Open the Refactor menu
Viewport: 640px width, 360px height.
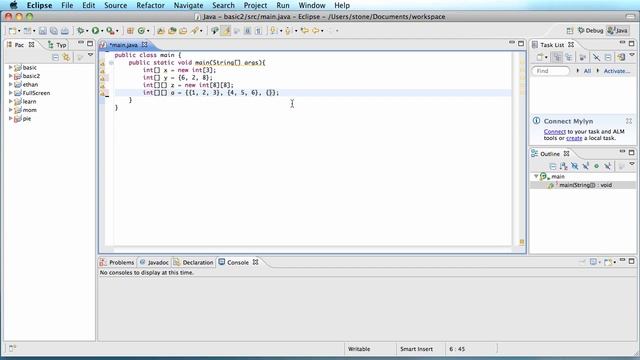150,5
